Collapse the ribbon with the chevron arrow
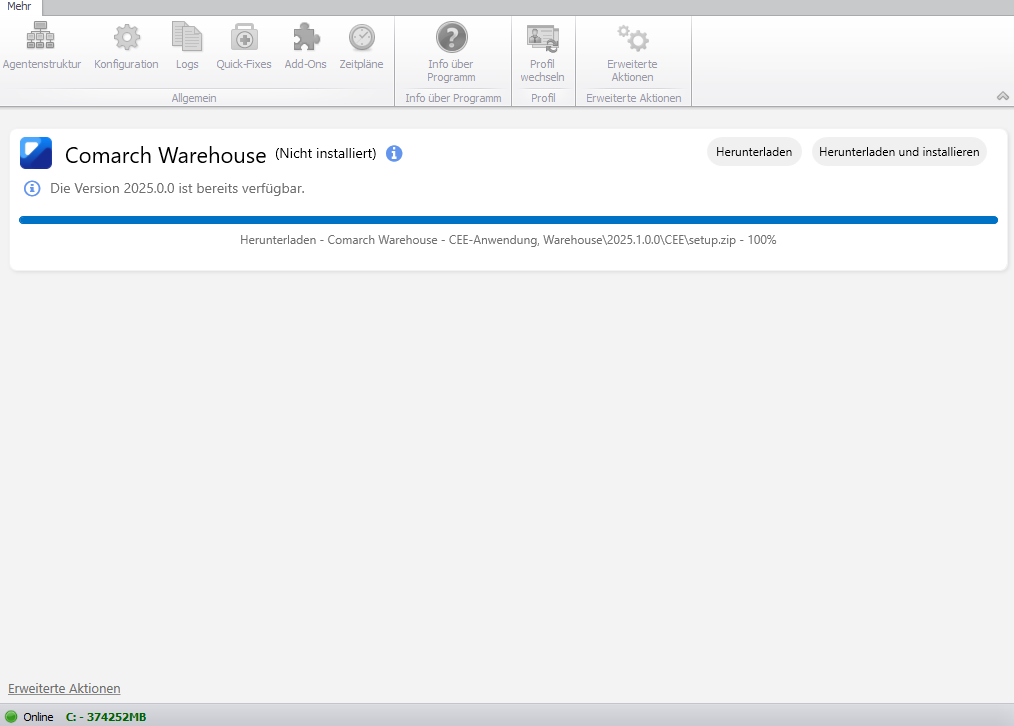Screen dimensions: 1014x726 tap(1002, 96)
